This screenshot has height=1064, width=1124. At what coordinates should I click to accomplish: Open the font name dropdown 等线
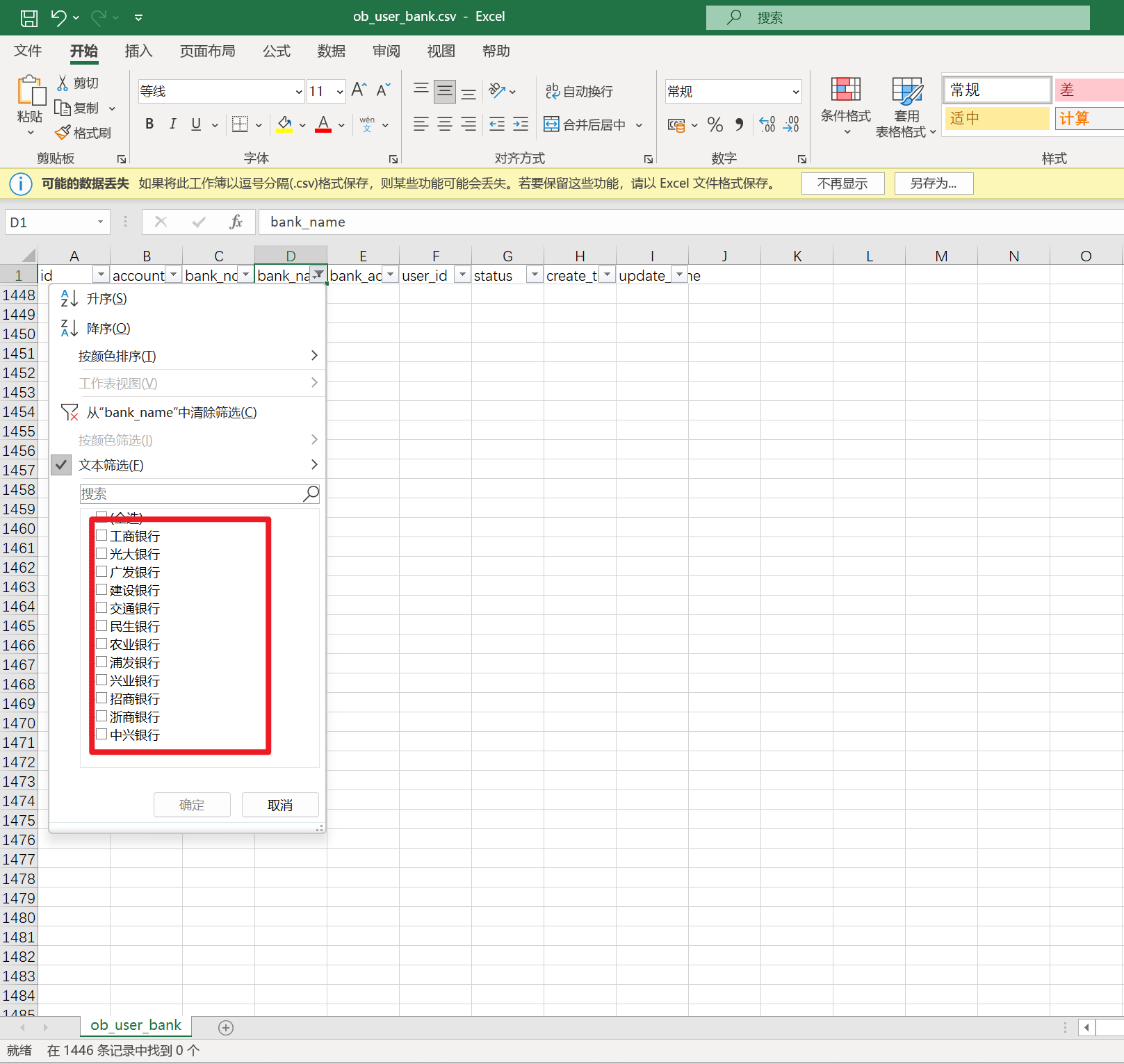299,91
